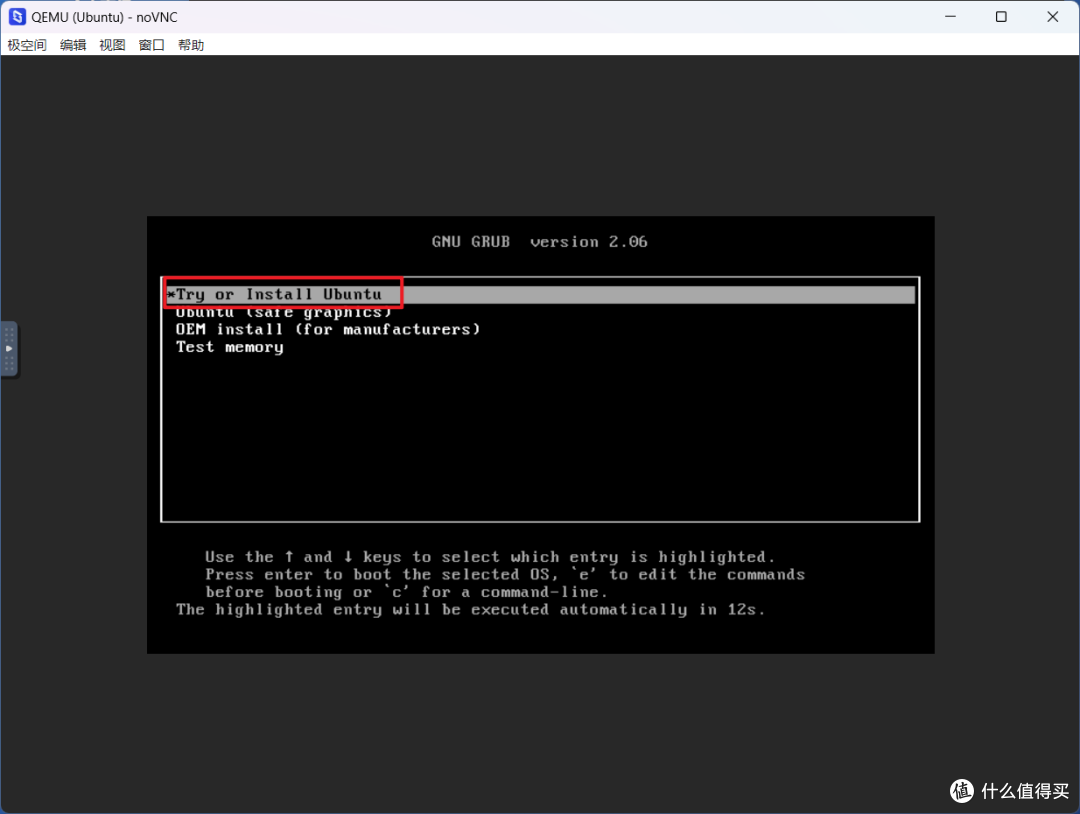
Task: Click the "executed automatically in 12s" countdown line
Action: click(470, 609)
